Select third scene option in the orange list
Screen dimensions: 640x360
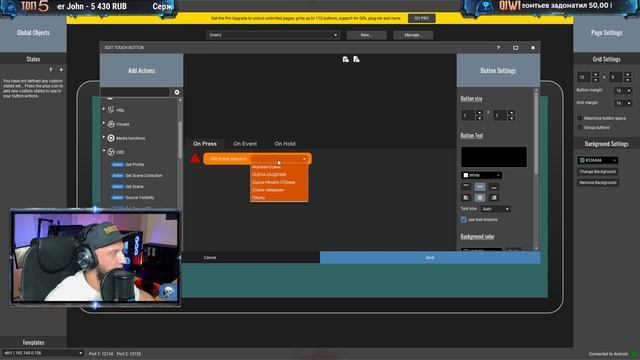[279, 182]
